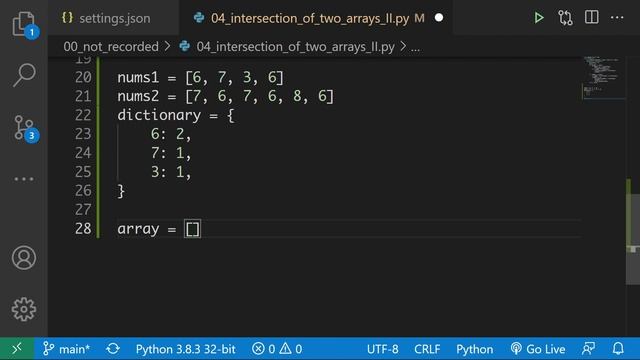The height and width of the screenshot is (360, 640).
Task: Open More Actions ellipsis in editor toolbar
Action: pos(617,18)
